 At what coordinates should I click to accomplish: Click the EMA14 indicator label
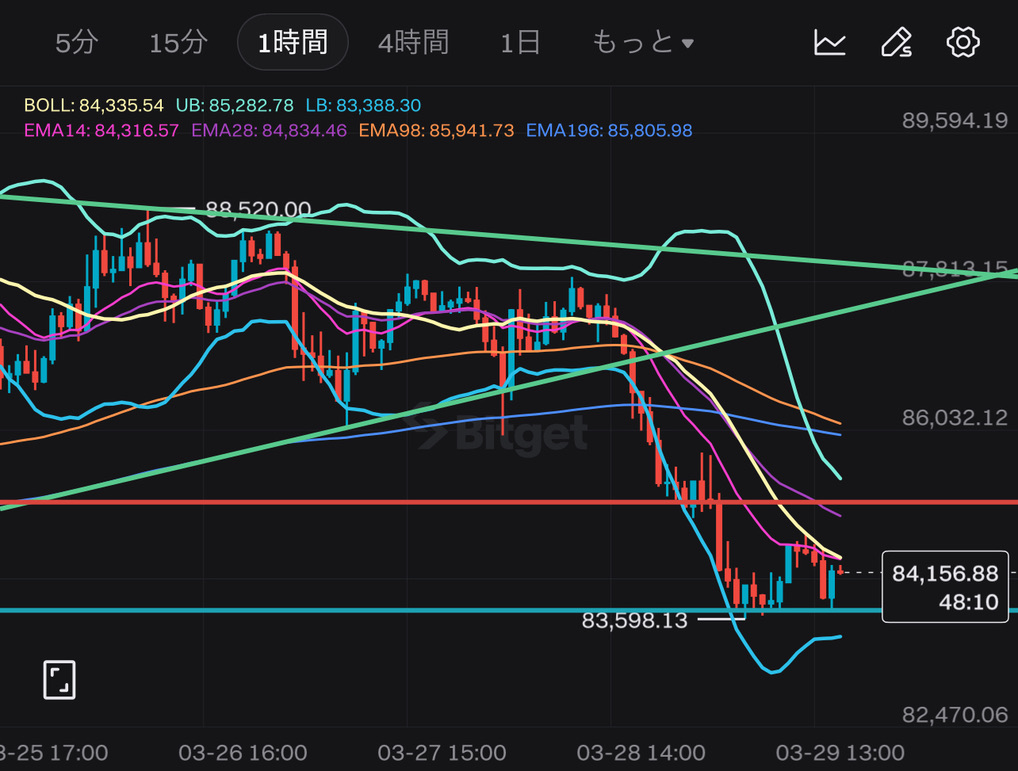101,130
